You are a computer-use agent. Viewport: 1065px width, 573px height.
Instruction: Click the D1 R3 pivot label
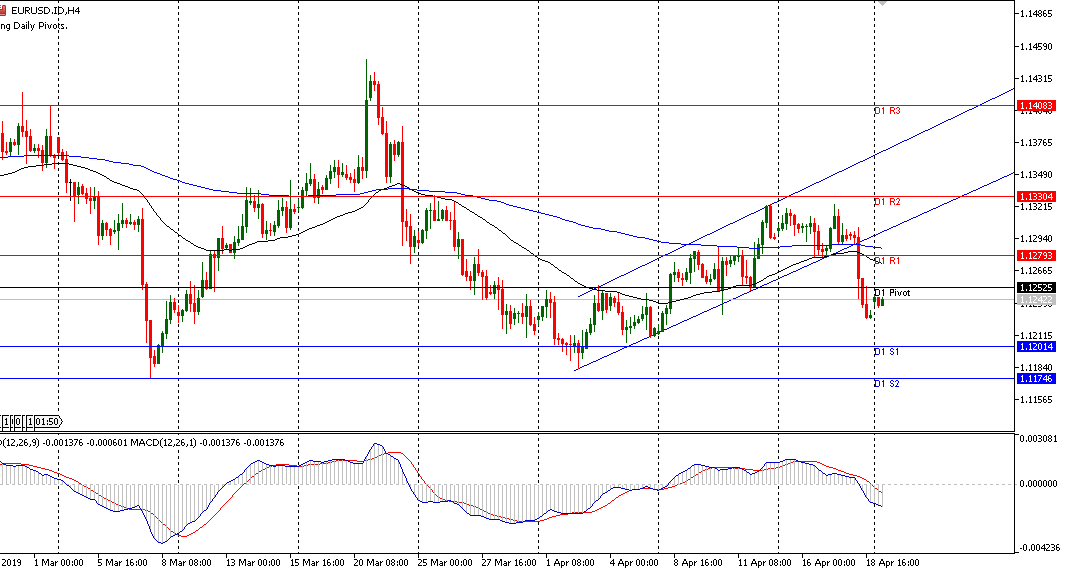click(x=887, y=111)
